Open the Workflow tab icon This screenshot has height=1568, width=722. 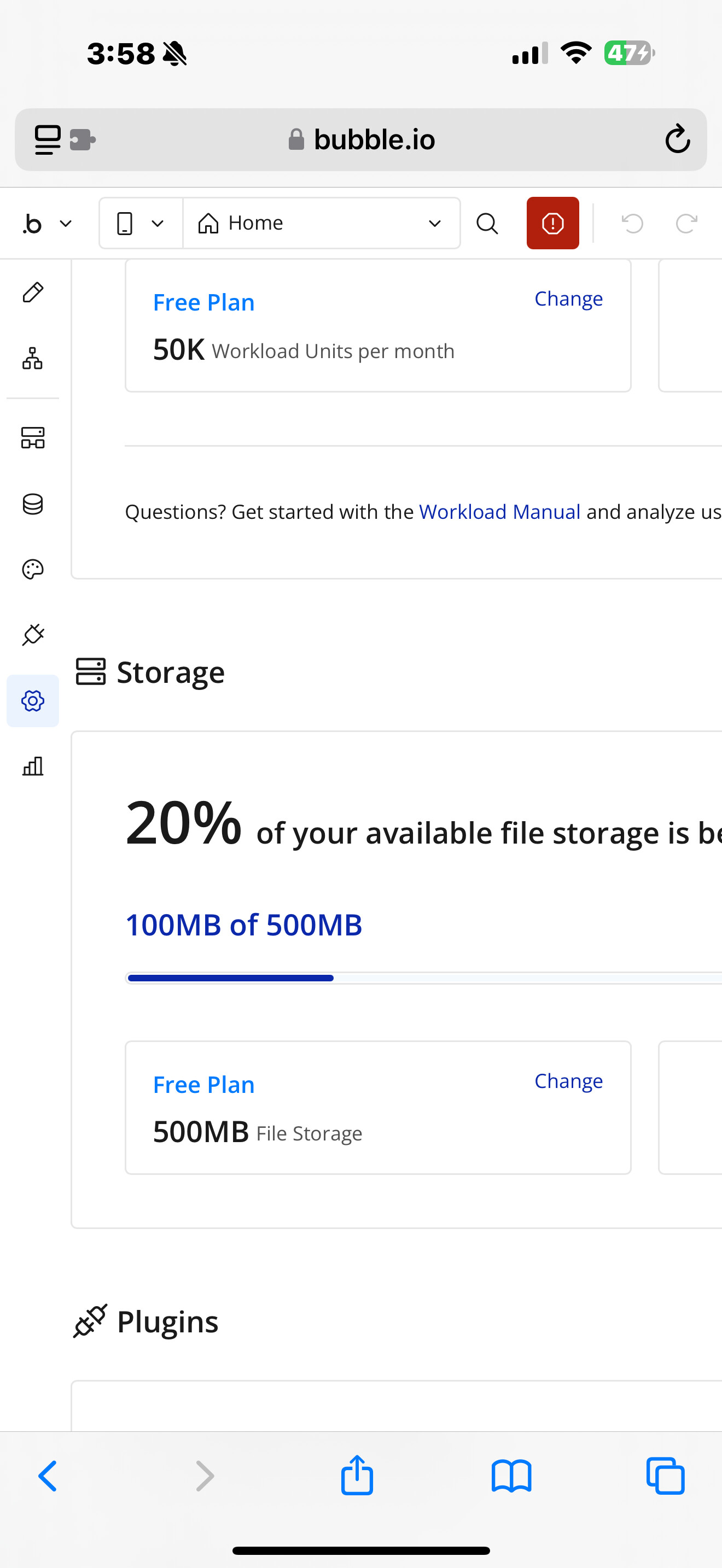33,358
